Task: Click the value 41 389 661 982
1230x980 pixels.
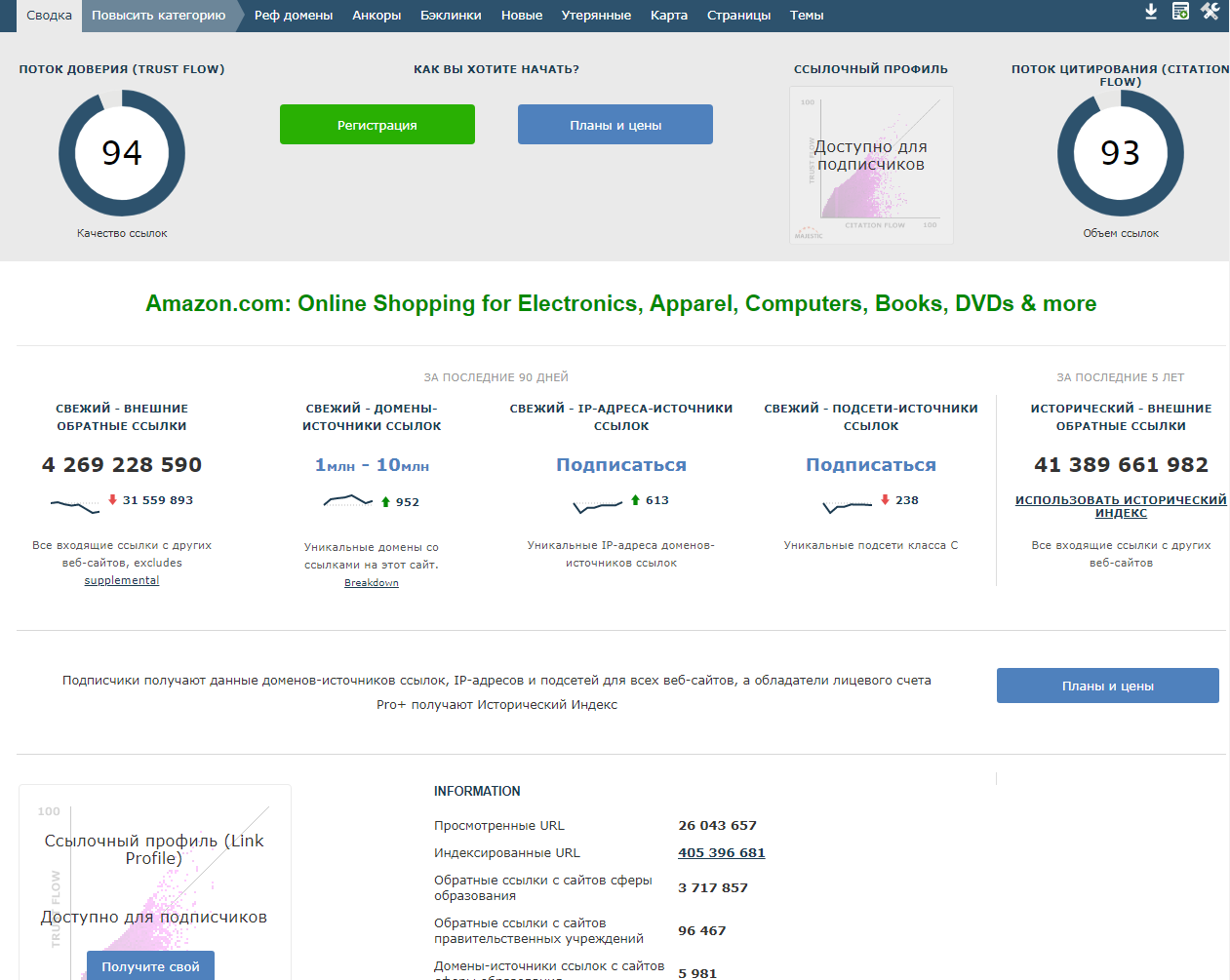Action: click(x=1121, y=465)
